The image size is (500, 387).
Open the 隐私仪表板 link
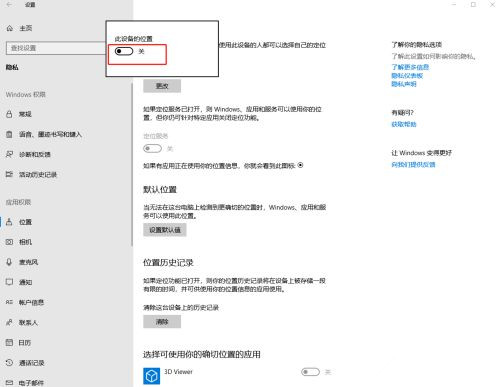click(x=407, y=76)
